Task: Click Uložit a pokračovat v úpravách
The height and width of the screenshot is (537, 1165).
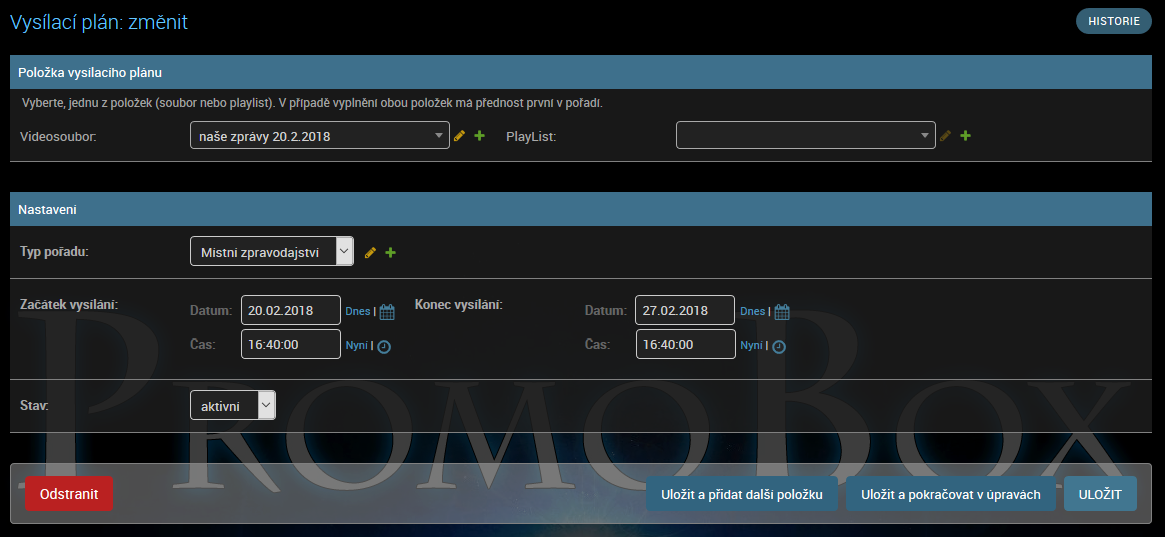Action: [950, 495]
